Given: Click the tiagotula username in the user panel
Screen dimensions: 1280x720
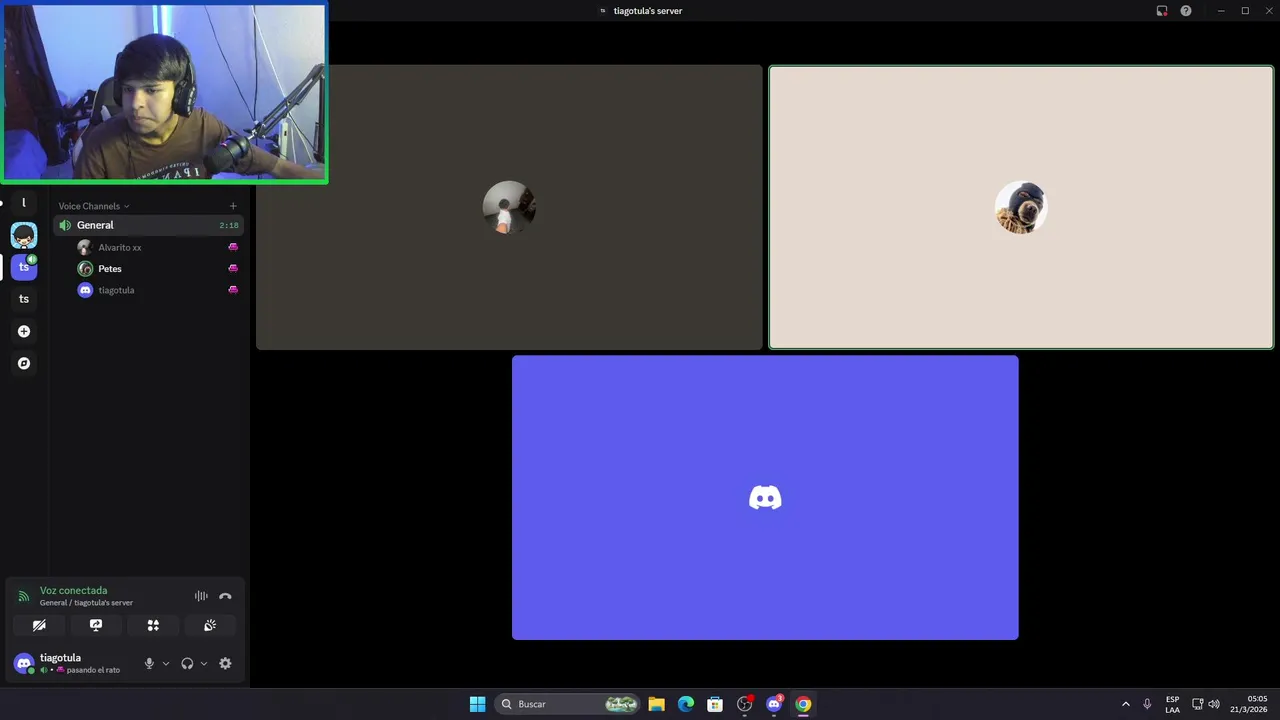Looking at the screenshot, I should point(60,658).
